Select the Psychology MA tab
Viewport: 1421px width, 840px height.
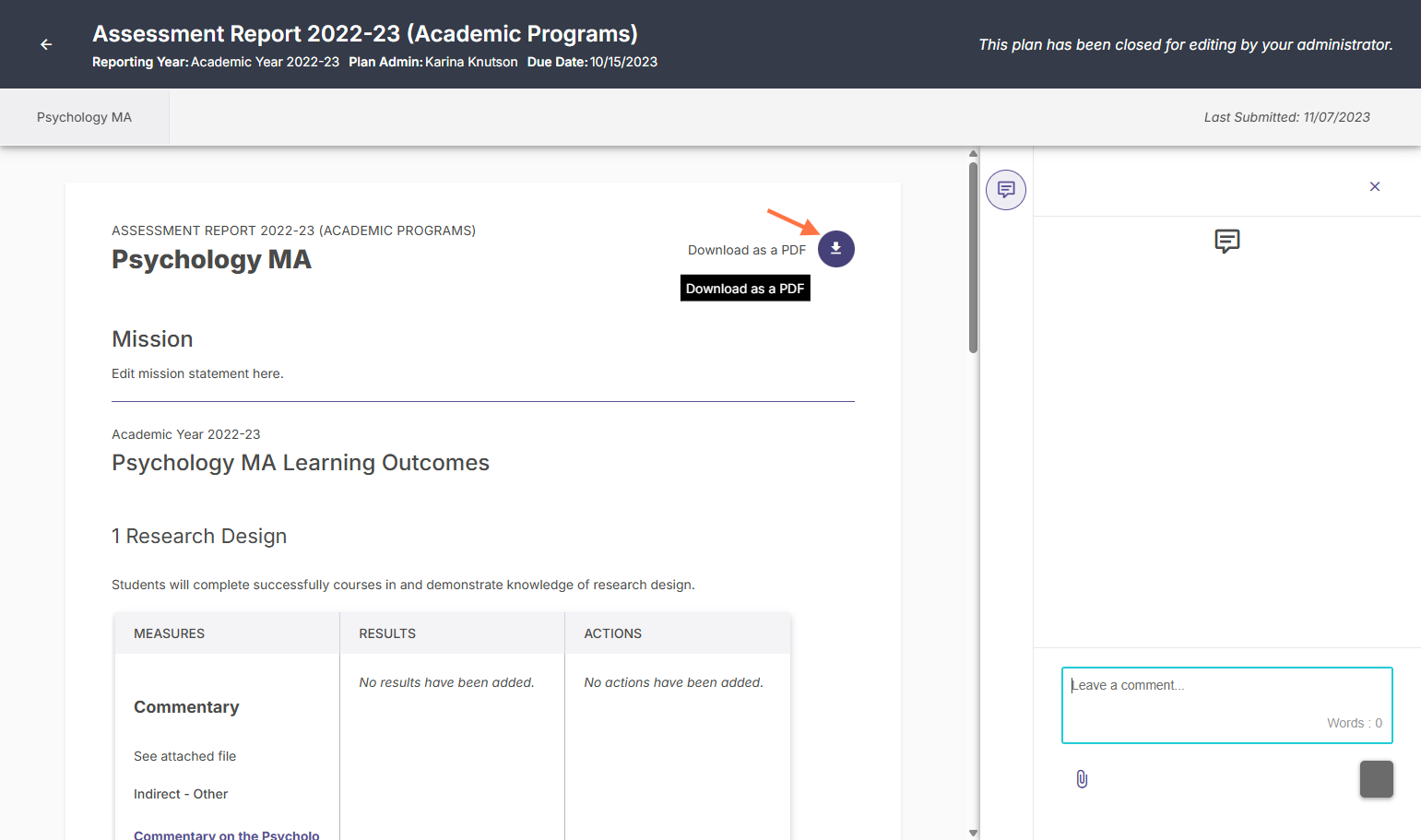coord(85,117)
